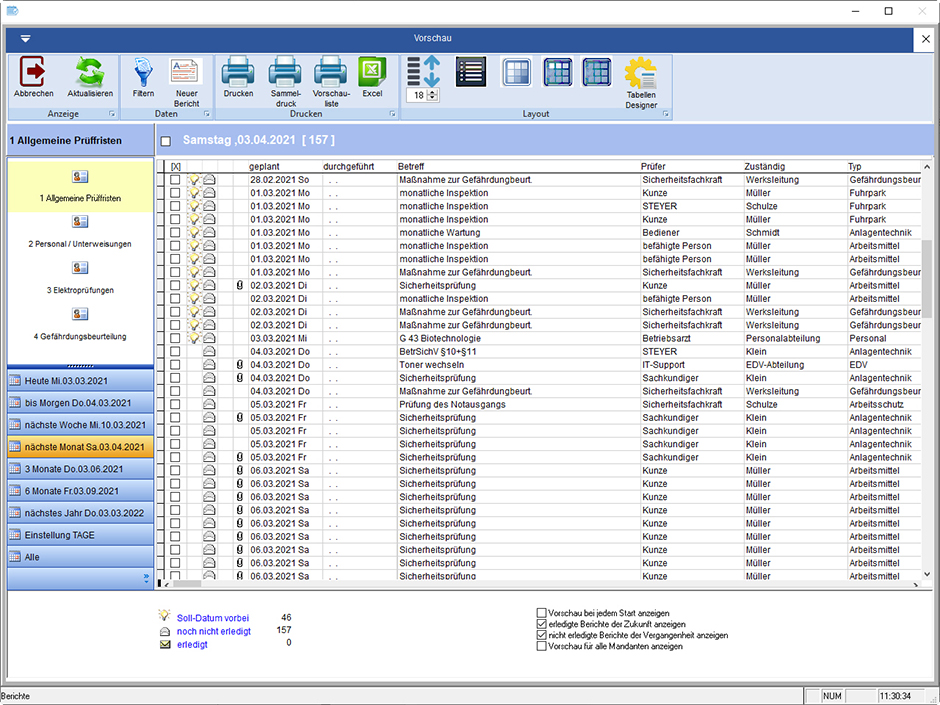Switch to 'nächste Woche Mi.10.03.2021'
The width and height of the screenshot is (940, 705).
(x=80, y=425)
